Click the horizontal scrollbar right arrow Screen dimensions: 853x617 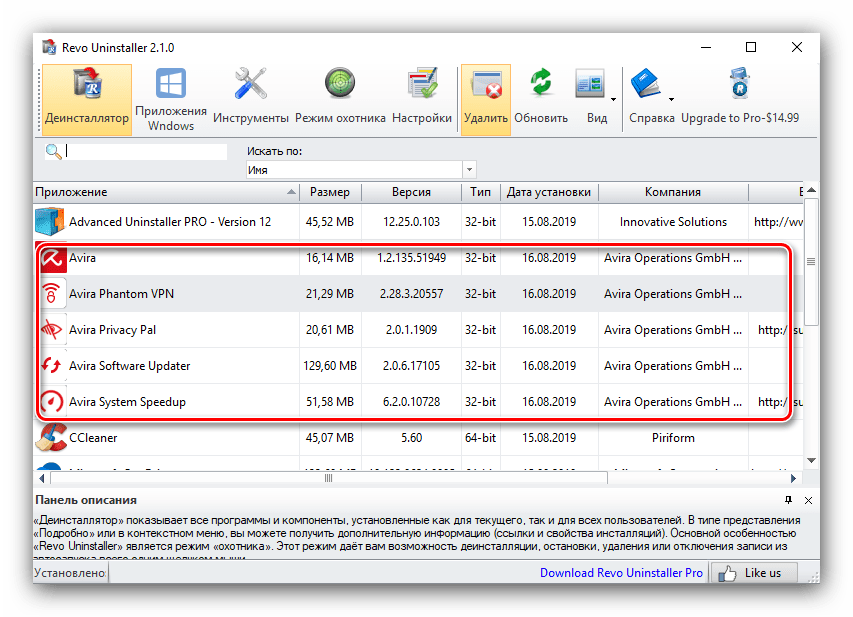793,478
